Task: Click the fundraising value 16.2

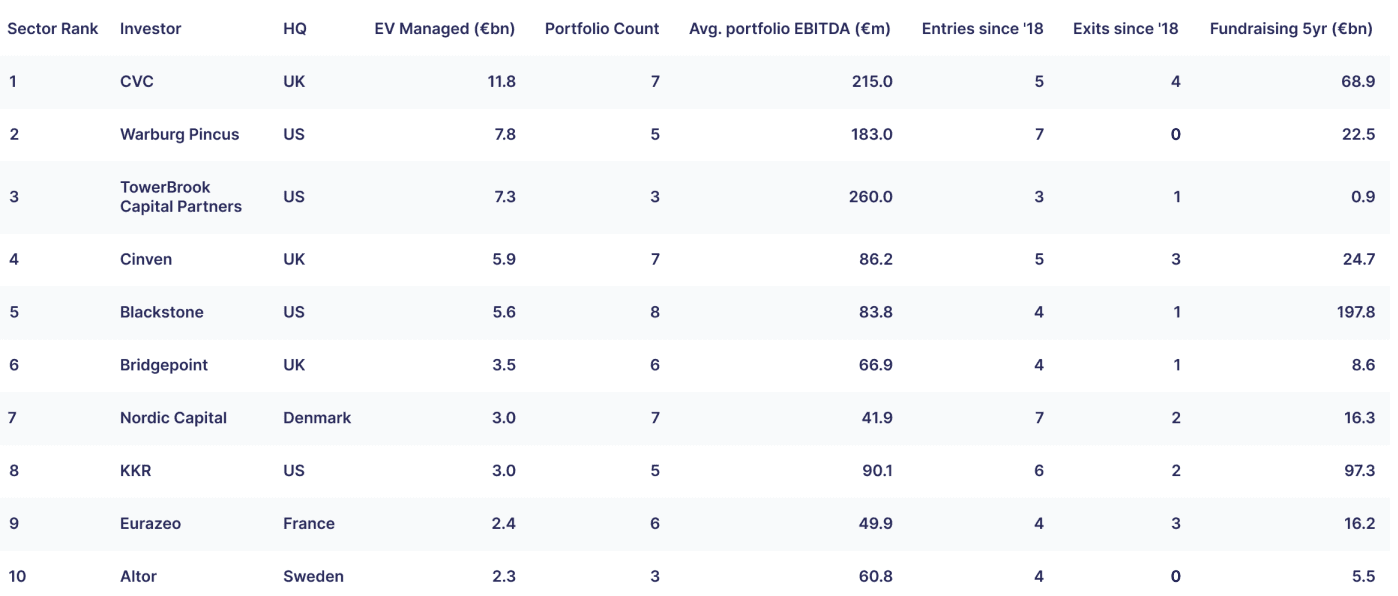Action: pos(1360,524)
